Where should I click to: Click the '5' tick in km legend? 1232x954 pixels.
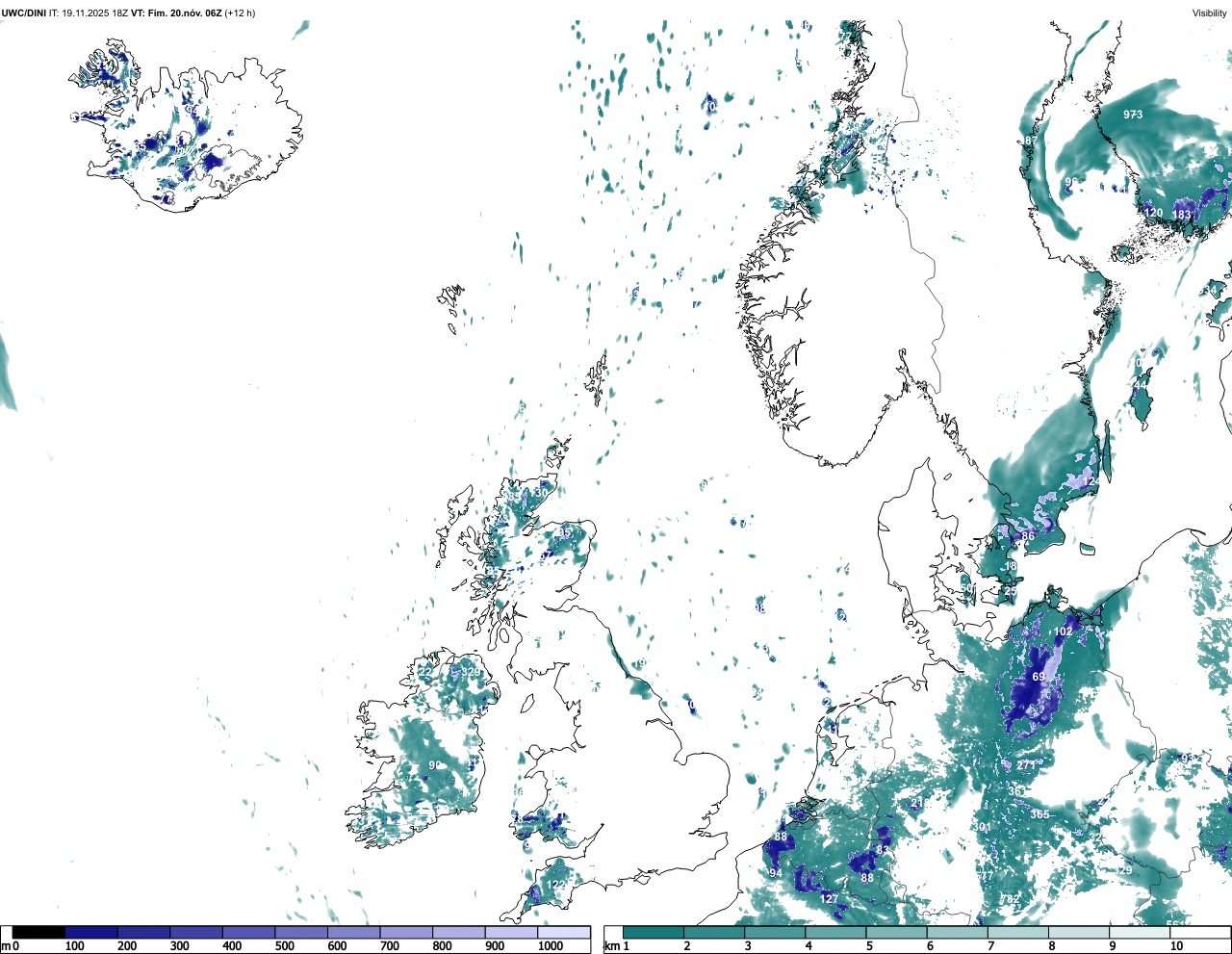[x=869, y=946]
